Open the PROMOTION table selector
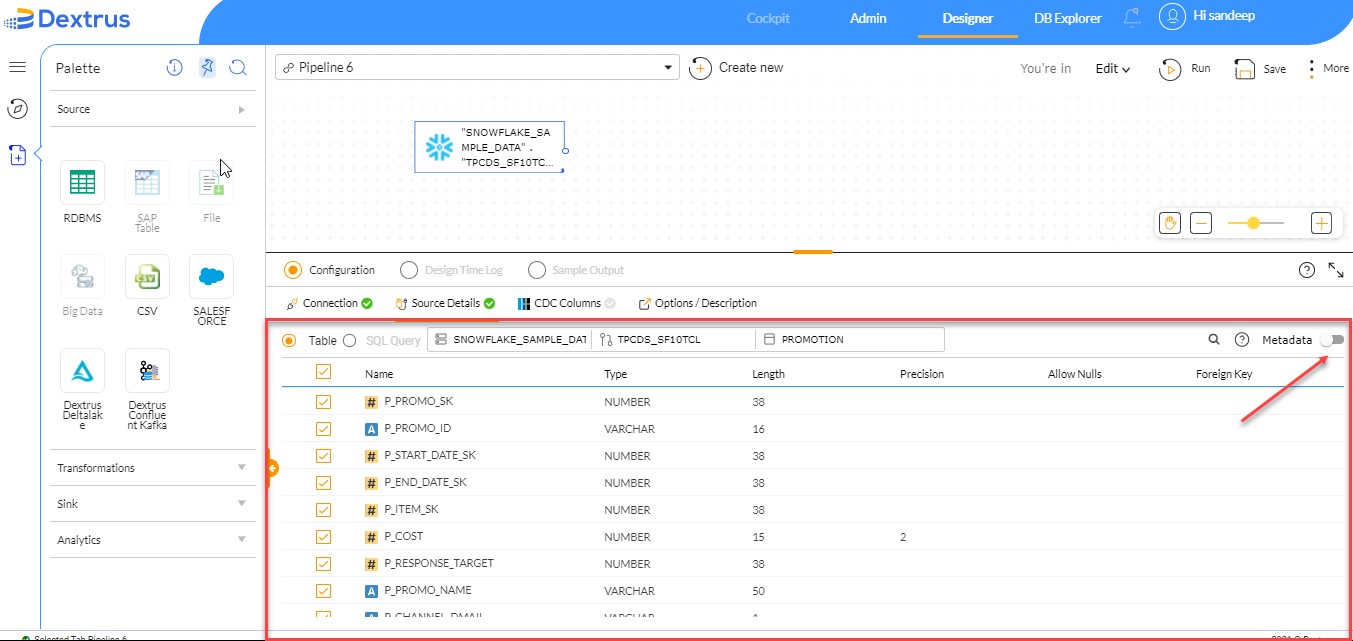 [x=850, y=340]
